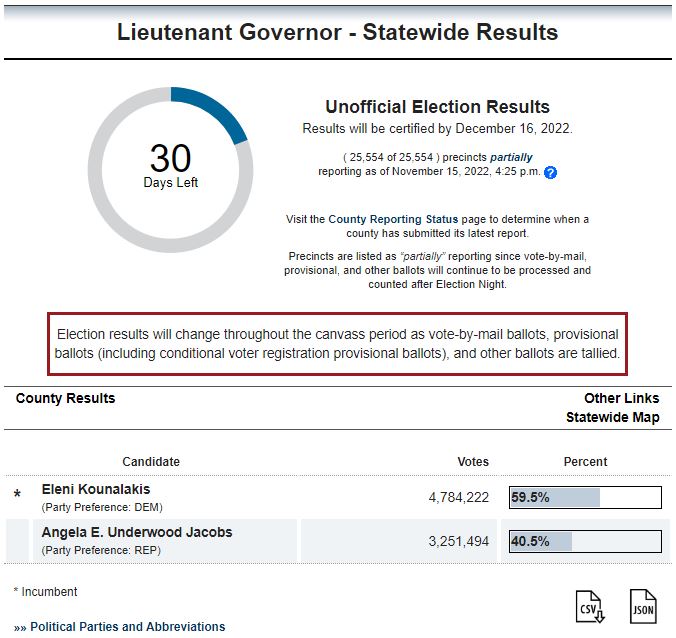This screenshot has height=638, width=676.
Task: Click Eleni Kounalakis 59.5% percent bar
Action: pyautogui.click(x=585, y=497)
